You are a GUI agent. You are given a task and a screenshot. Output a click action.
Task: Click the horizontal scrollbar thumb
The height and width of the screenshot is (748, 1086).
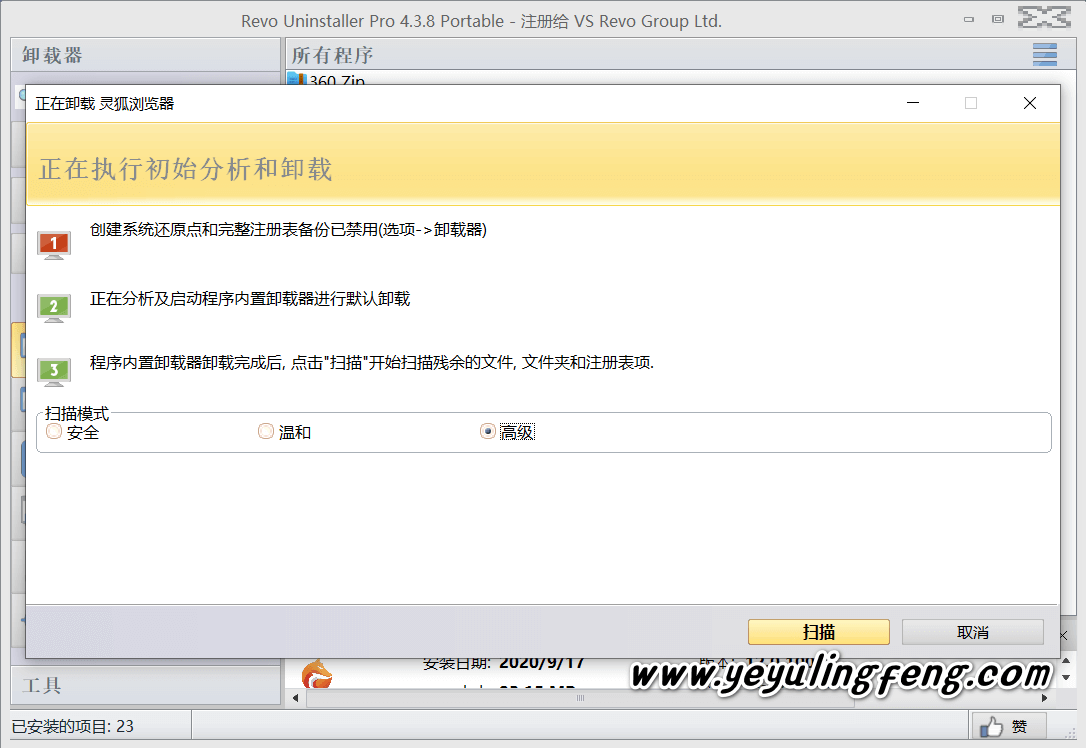coord(580,698)
